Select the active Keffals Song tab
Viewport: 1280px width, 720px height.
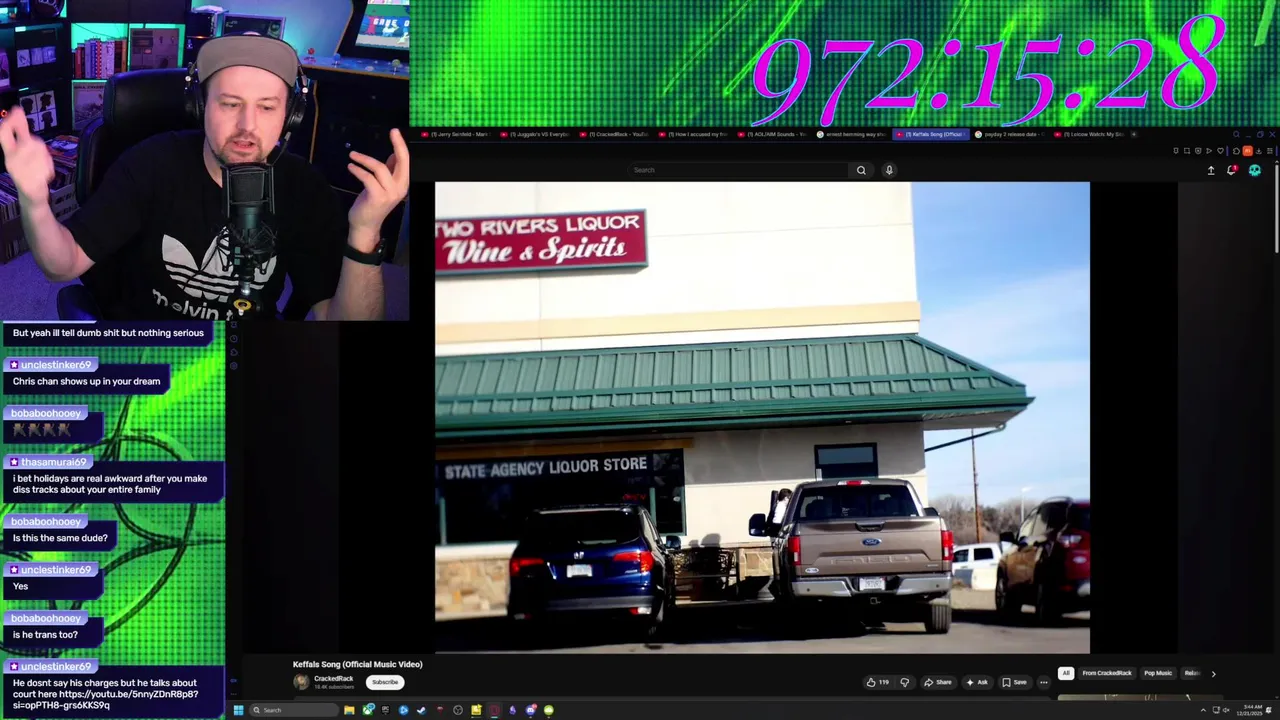point(931,134)
